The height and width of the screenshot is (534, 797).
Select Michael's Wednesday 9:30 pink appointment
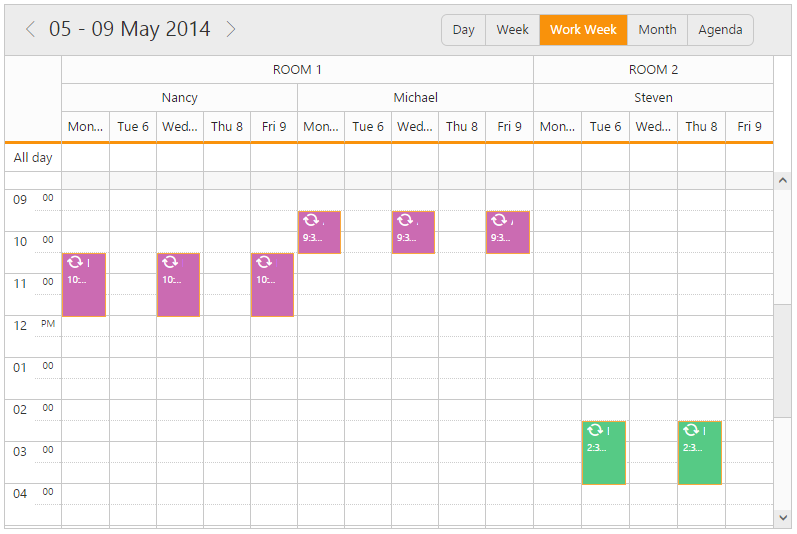pos(413,238)
